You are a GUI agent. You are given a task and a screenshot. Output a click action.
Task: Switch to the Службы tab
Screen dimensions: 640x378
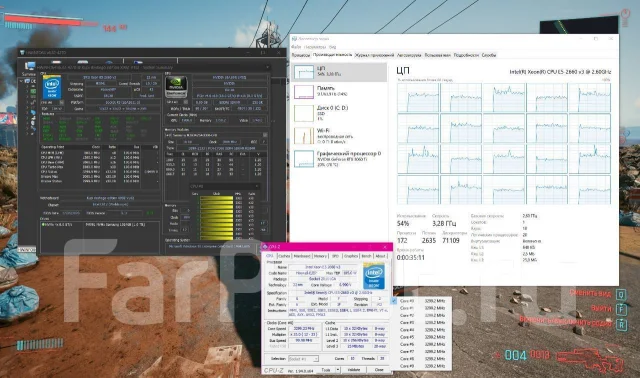click(x=489, y=55)
